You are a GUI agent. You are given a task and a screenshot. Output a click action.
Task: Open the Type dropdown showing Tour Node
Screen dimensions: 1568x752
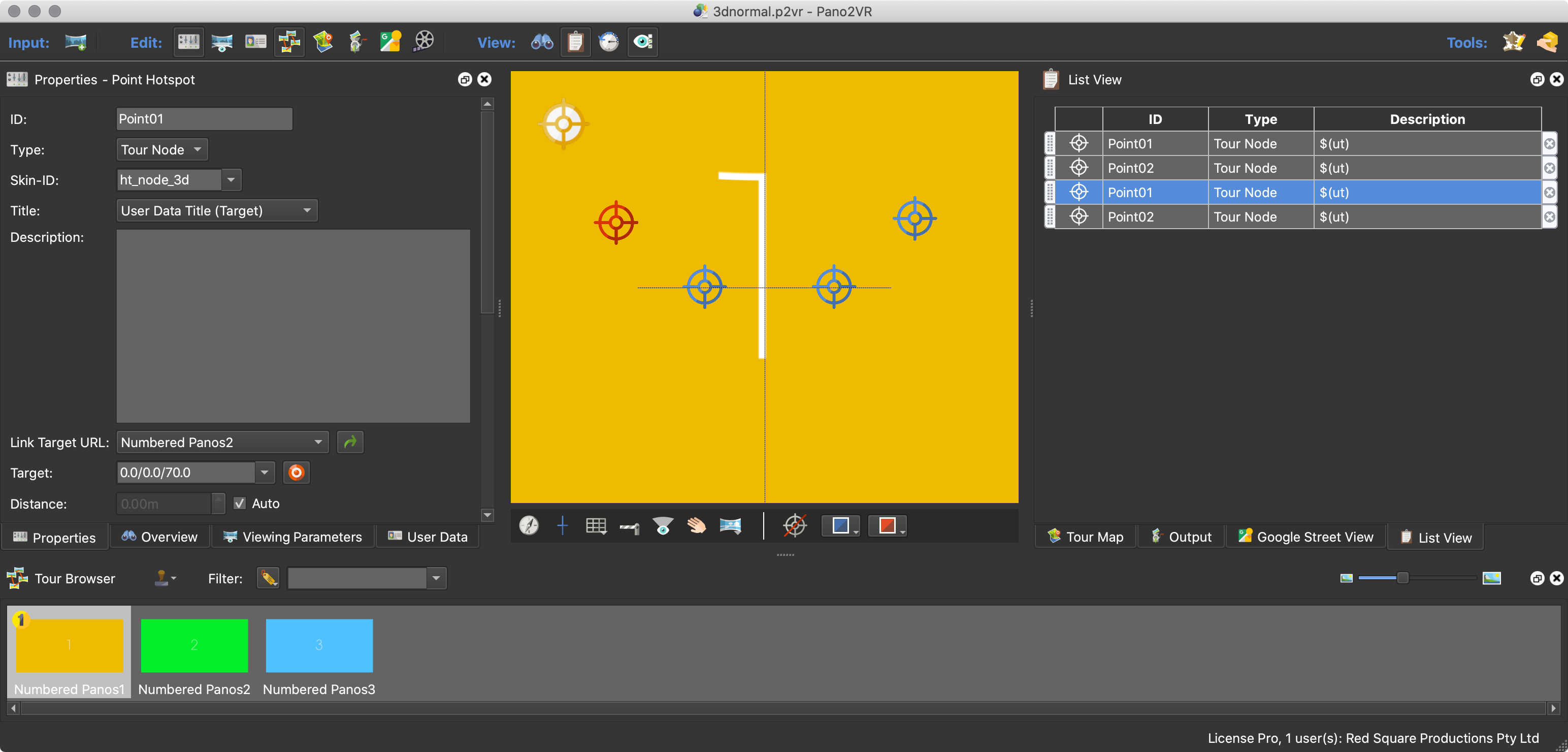pos(162,149)
